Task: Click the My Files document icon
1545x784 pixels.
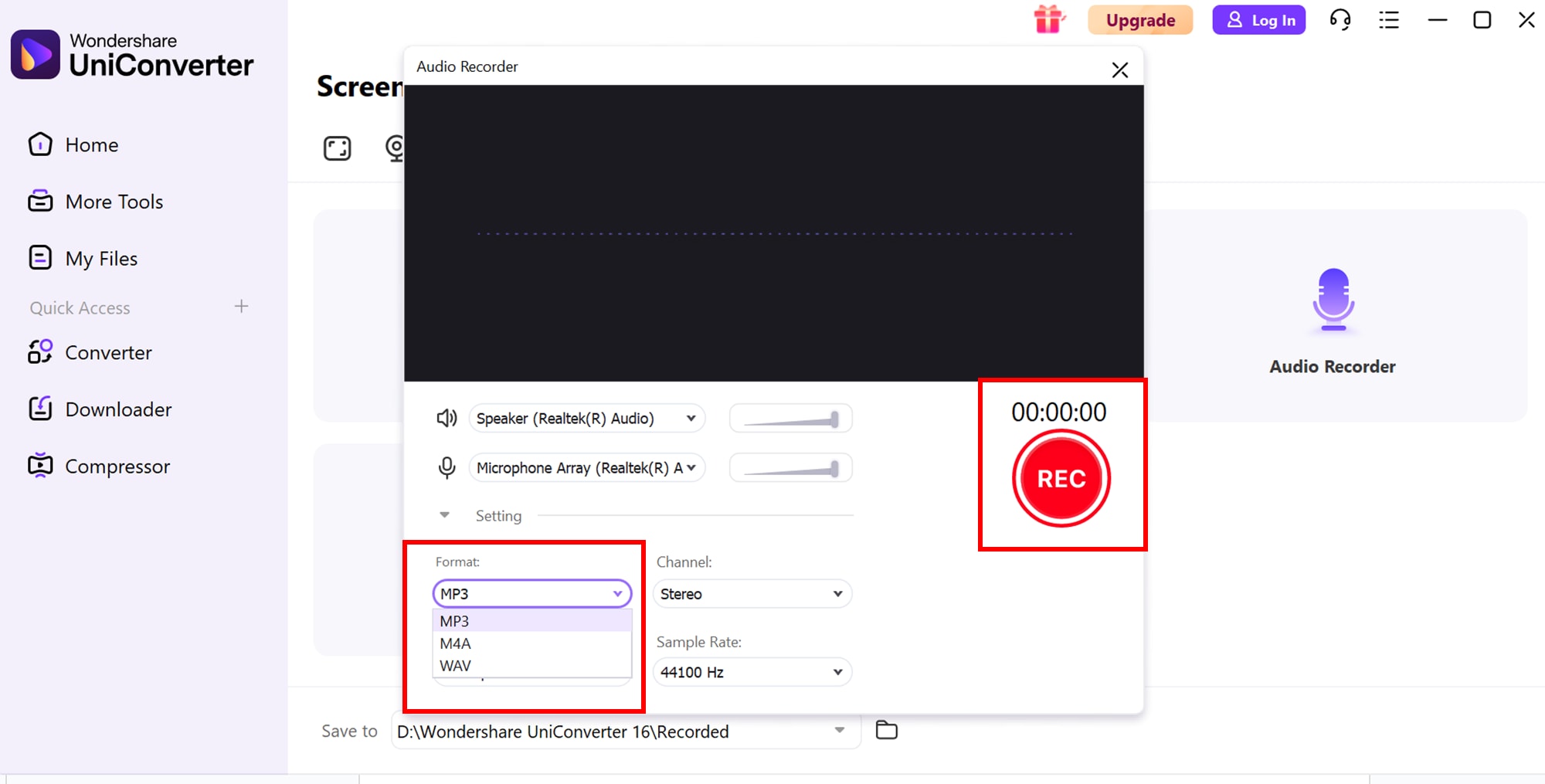Action: pyautogui.click(x=40, y=257)
